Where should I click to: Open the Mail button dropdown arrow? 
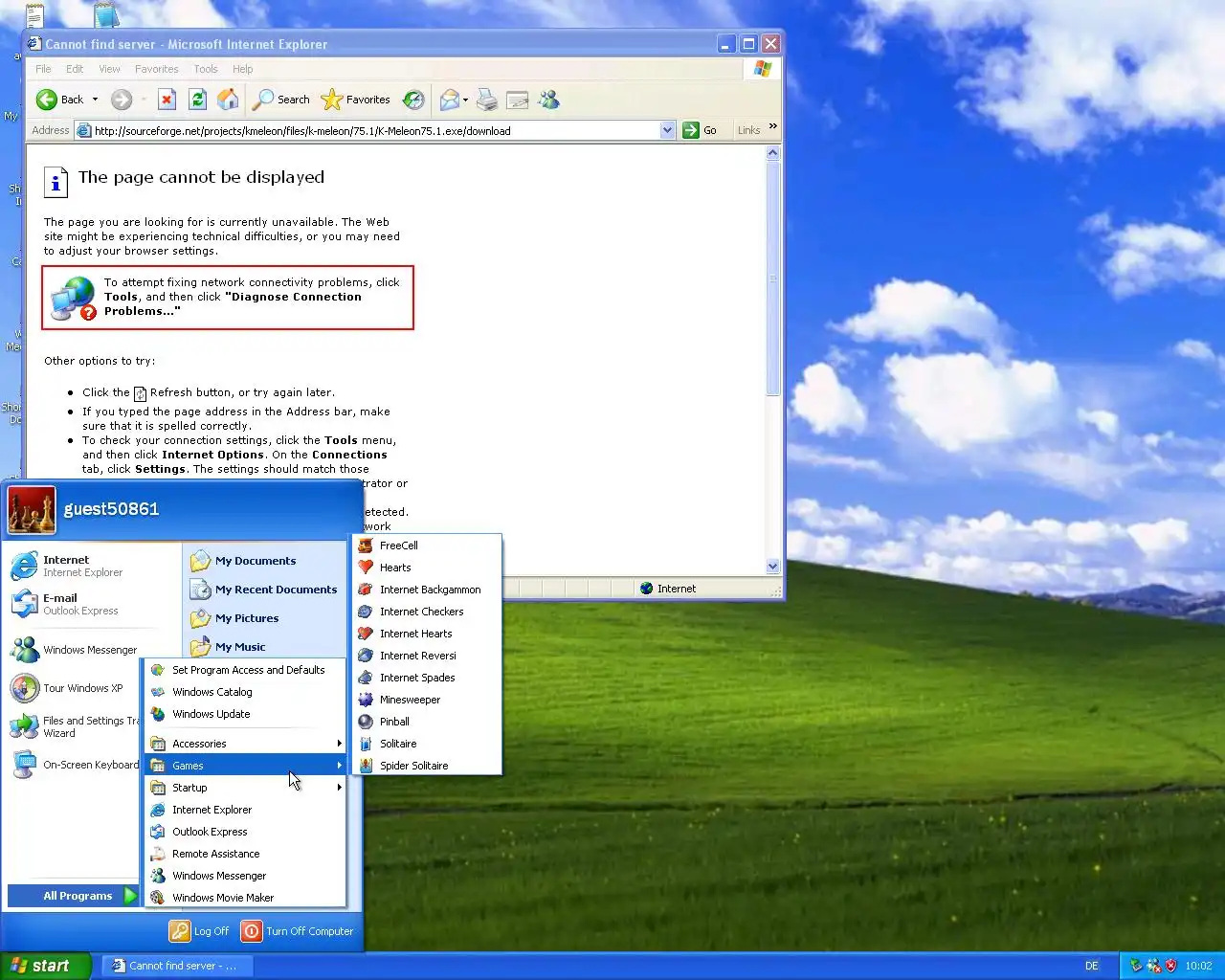coord(465,100)
